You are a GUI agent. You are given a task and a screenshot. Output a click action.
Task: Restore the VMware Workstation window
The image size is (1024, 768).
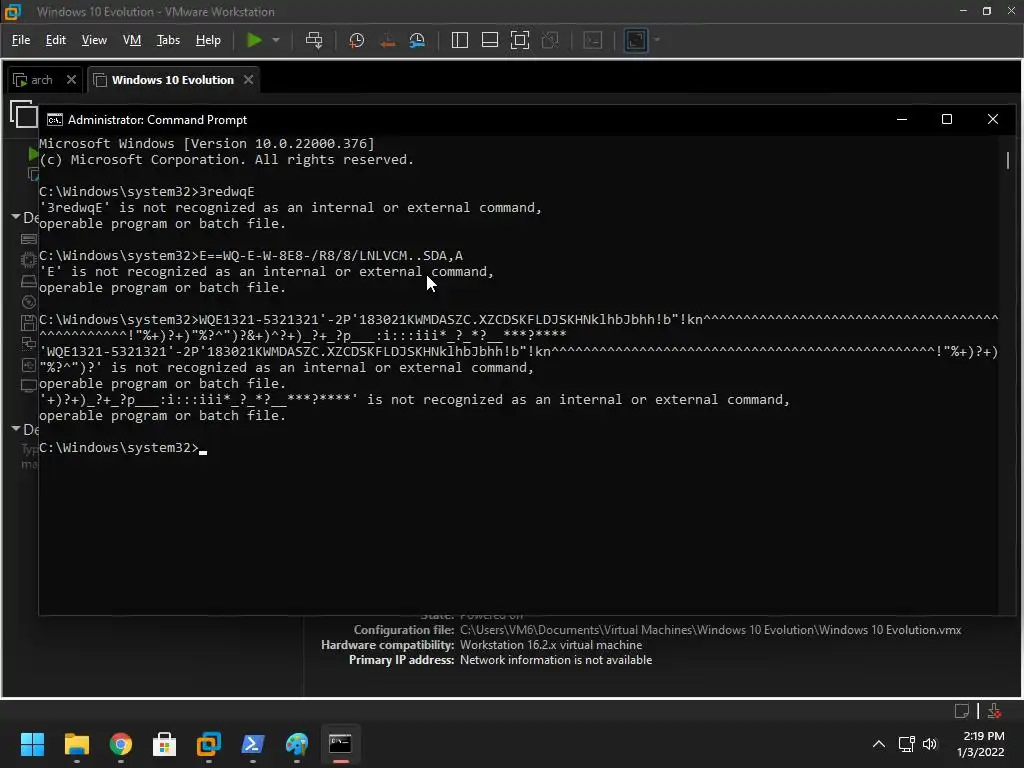coord(987,11)
